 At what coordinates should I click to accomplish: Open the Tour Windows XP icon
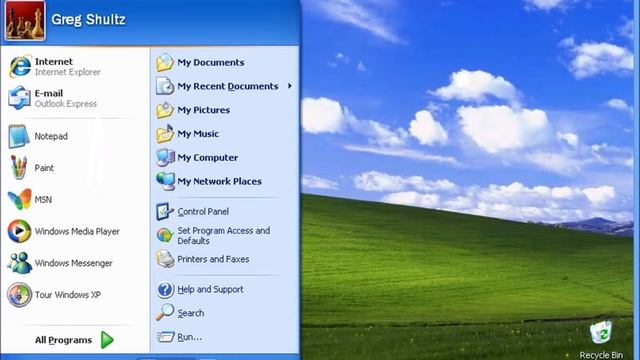coord(19,295)
